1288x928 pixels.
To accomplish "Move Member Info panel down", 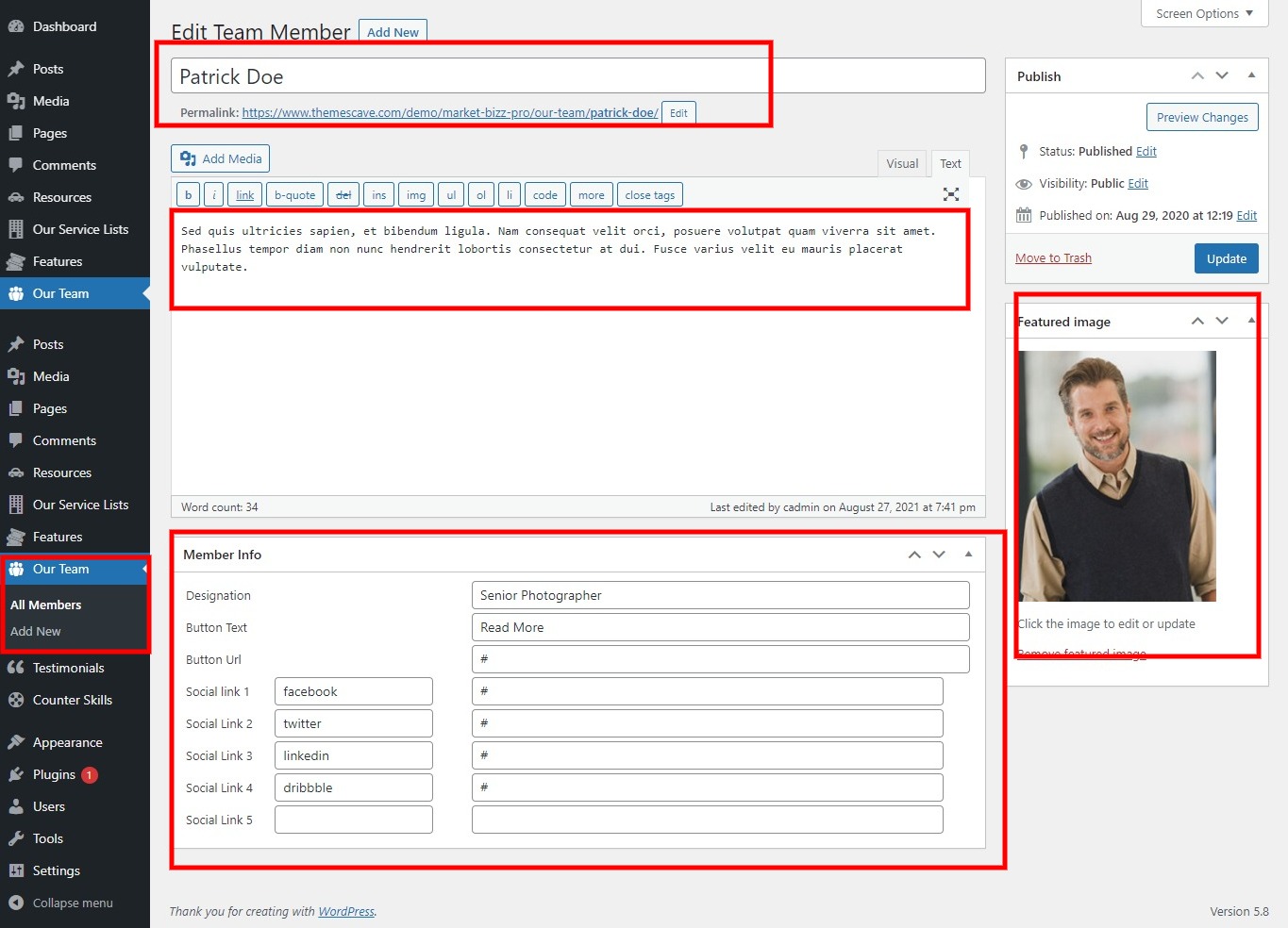I will 939,555.
